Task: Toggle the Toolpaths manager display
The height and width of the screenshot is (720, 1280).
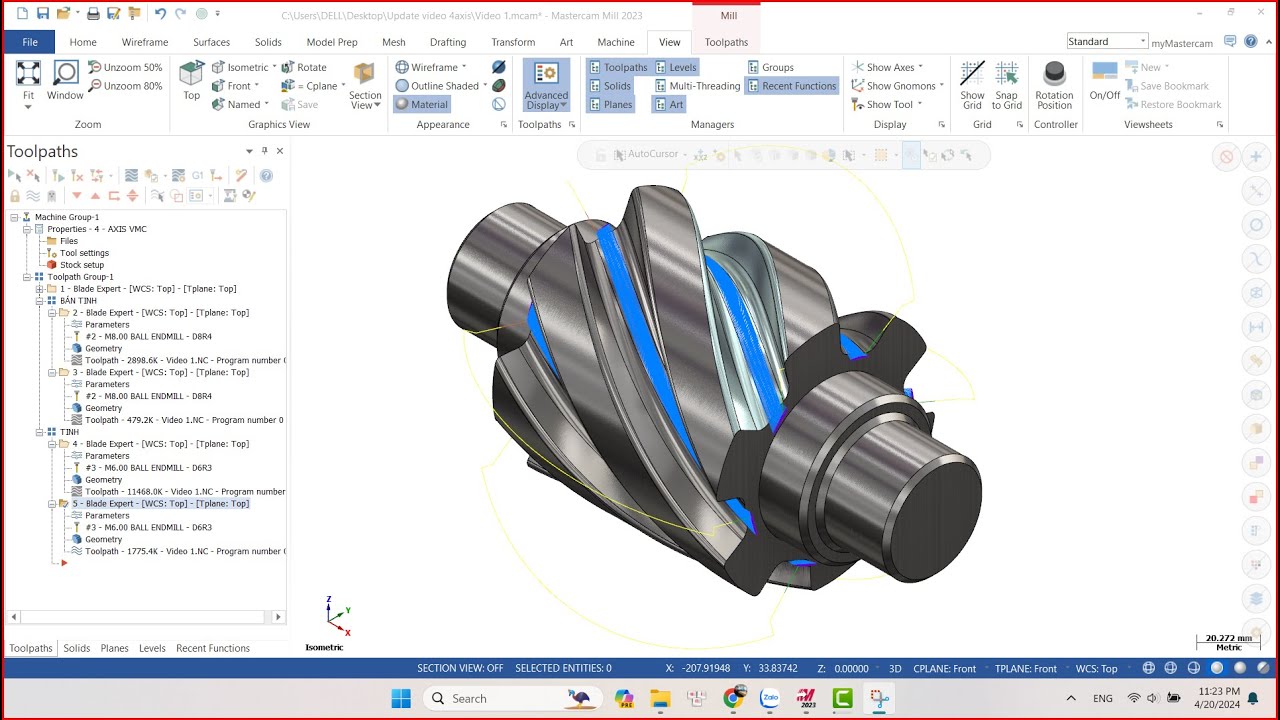Action: coord(618,67)
